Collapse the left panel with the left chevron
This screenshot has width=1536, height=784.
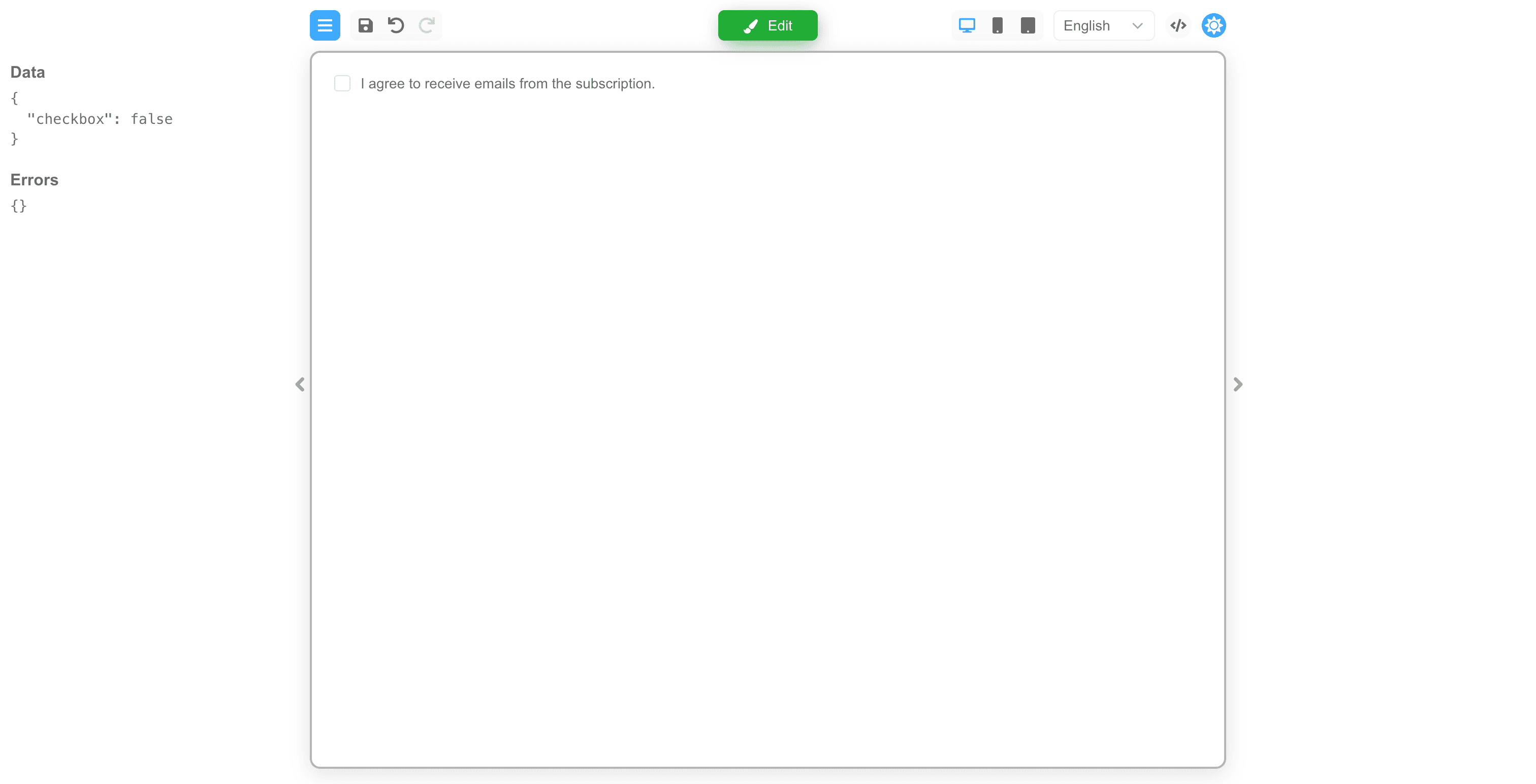click(300, 384)
